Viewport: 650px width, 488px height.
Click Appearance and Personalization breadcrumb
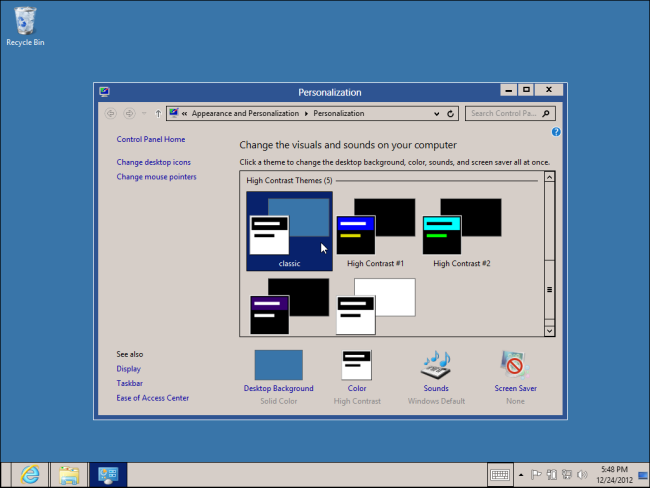[x=245, y=114]
